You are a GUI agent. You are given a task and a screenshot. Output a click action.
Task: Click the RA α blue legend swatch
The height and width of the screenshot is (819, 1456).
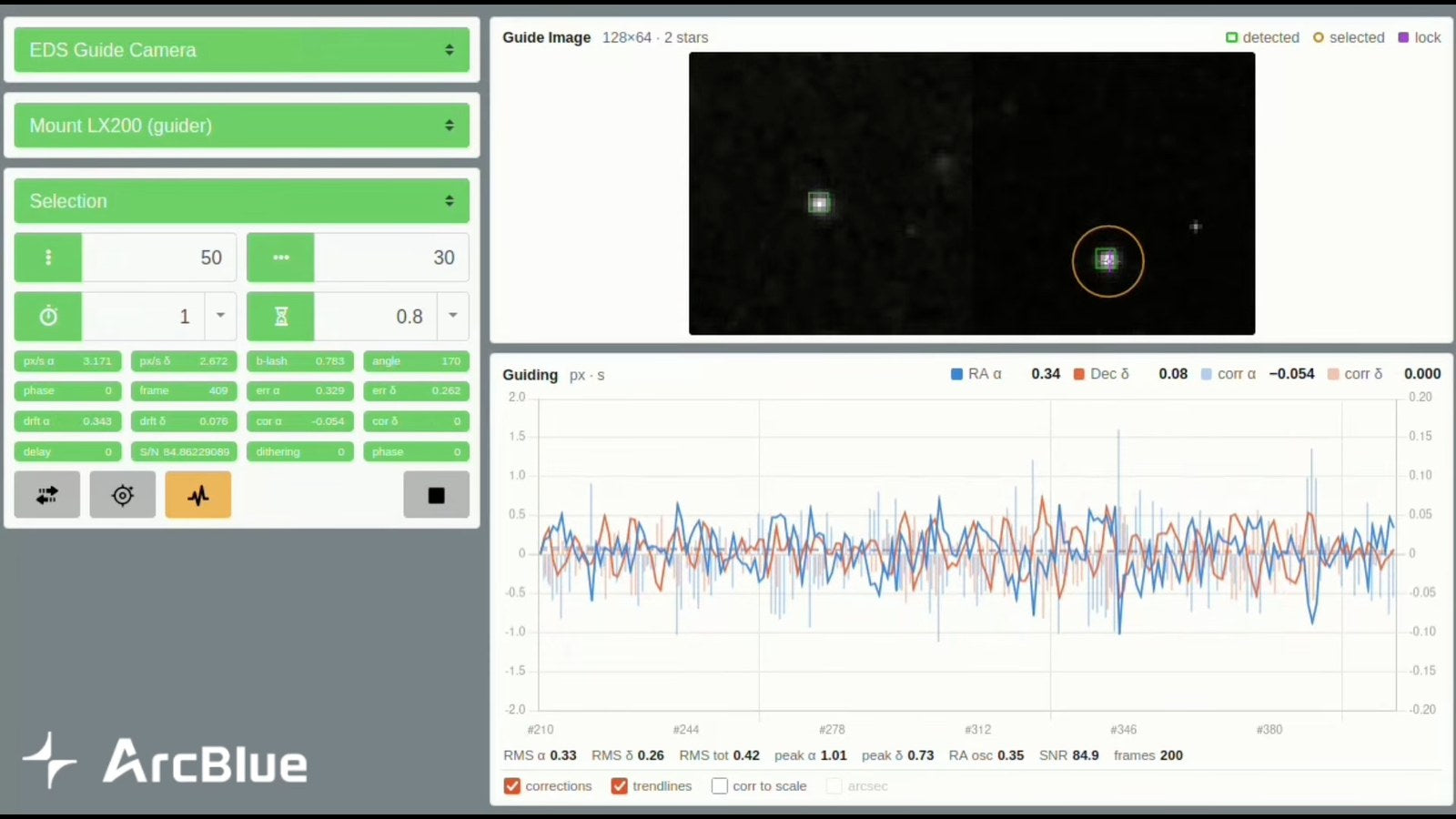tap(956, 374)
